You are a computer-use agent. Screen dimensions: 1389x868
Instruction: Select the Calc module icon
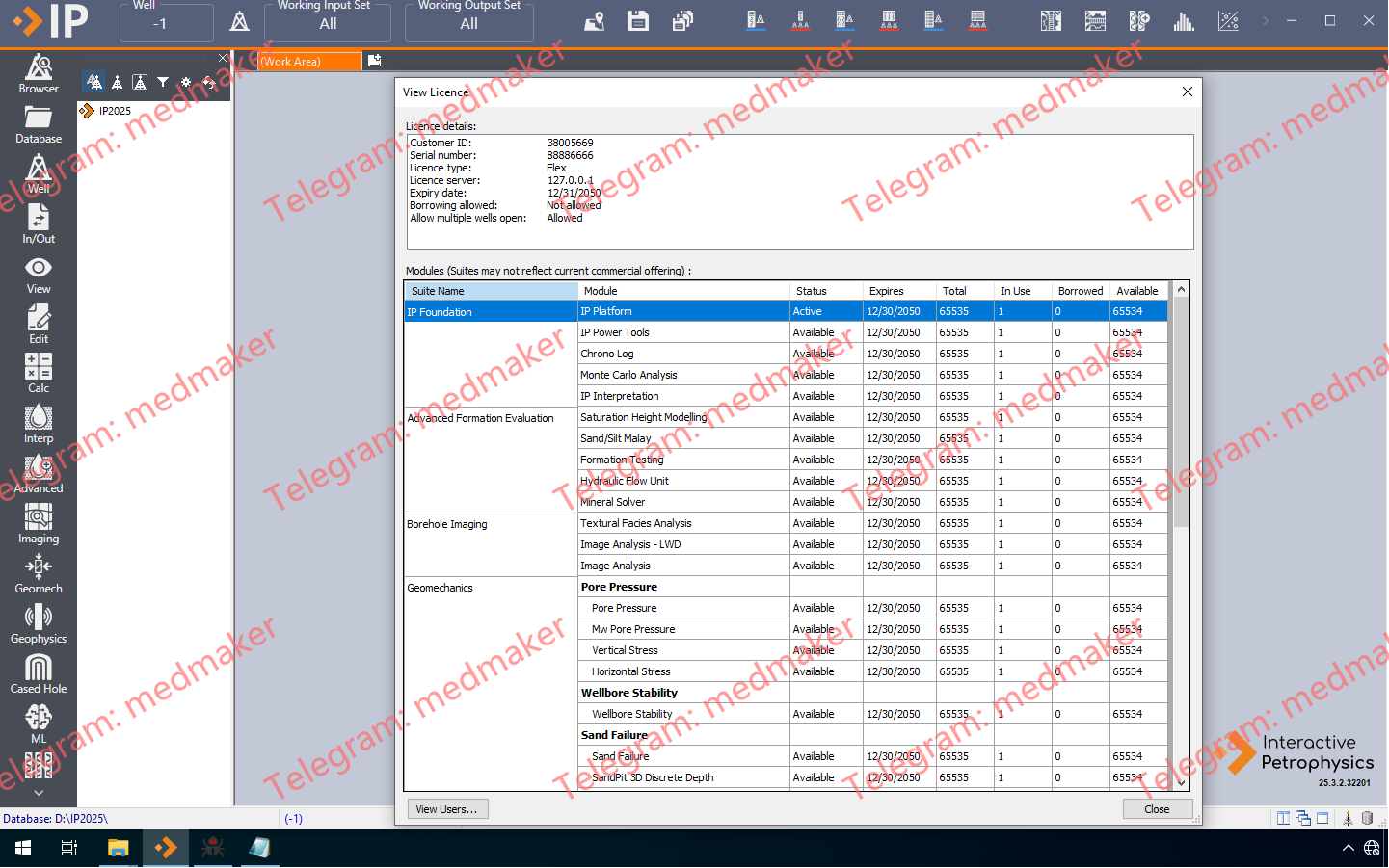tap(39, 372)
